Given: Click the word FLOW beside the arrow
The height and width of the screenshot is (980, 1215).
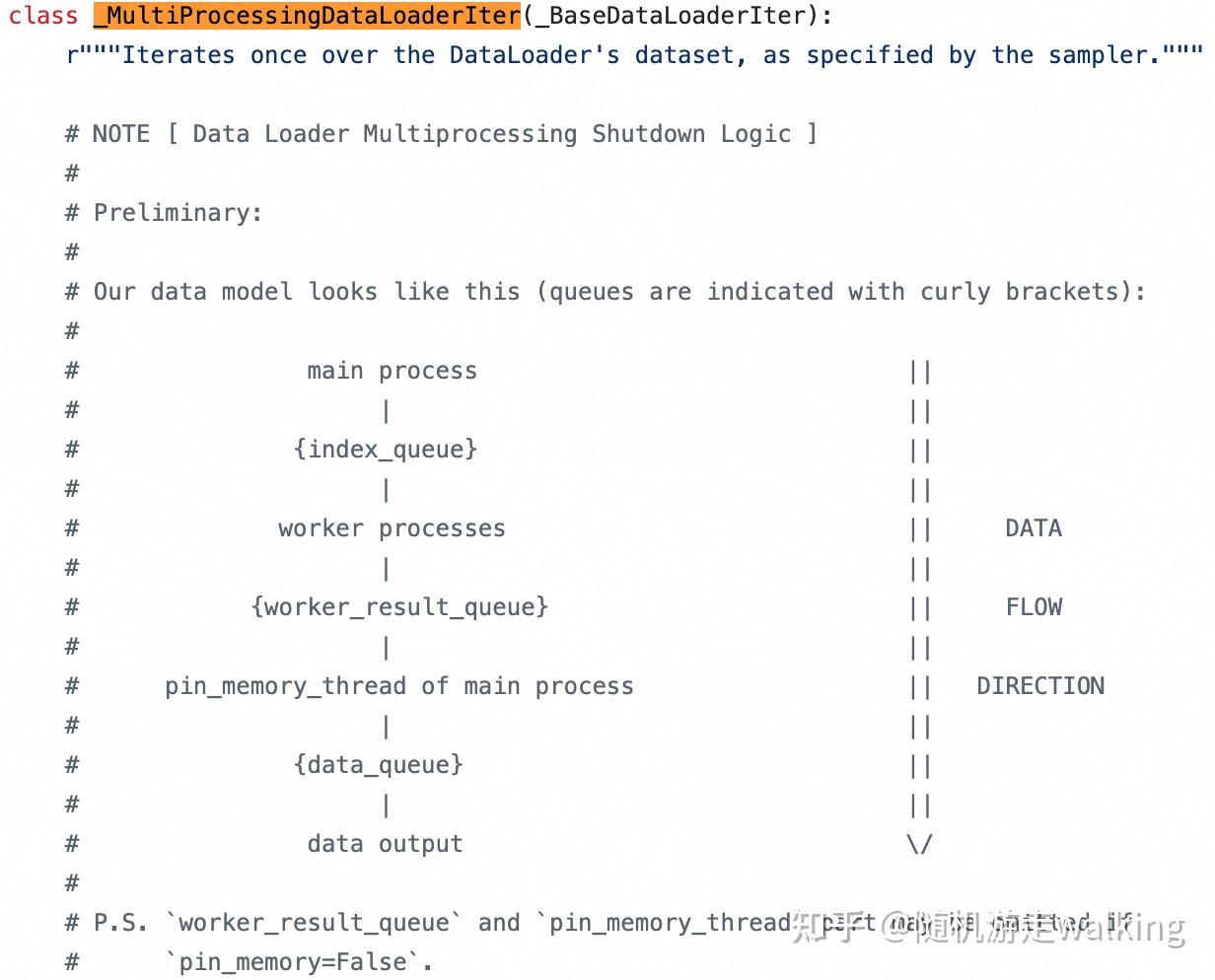Looking at the screenshot, I should pos(1034,607).
